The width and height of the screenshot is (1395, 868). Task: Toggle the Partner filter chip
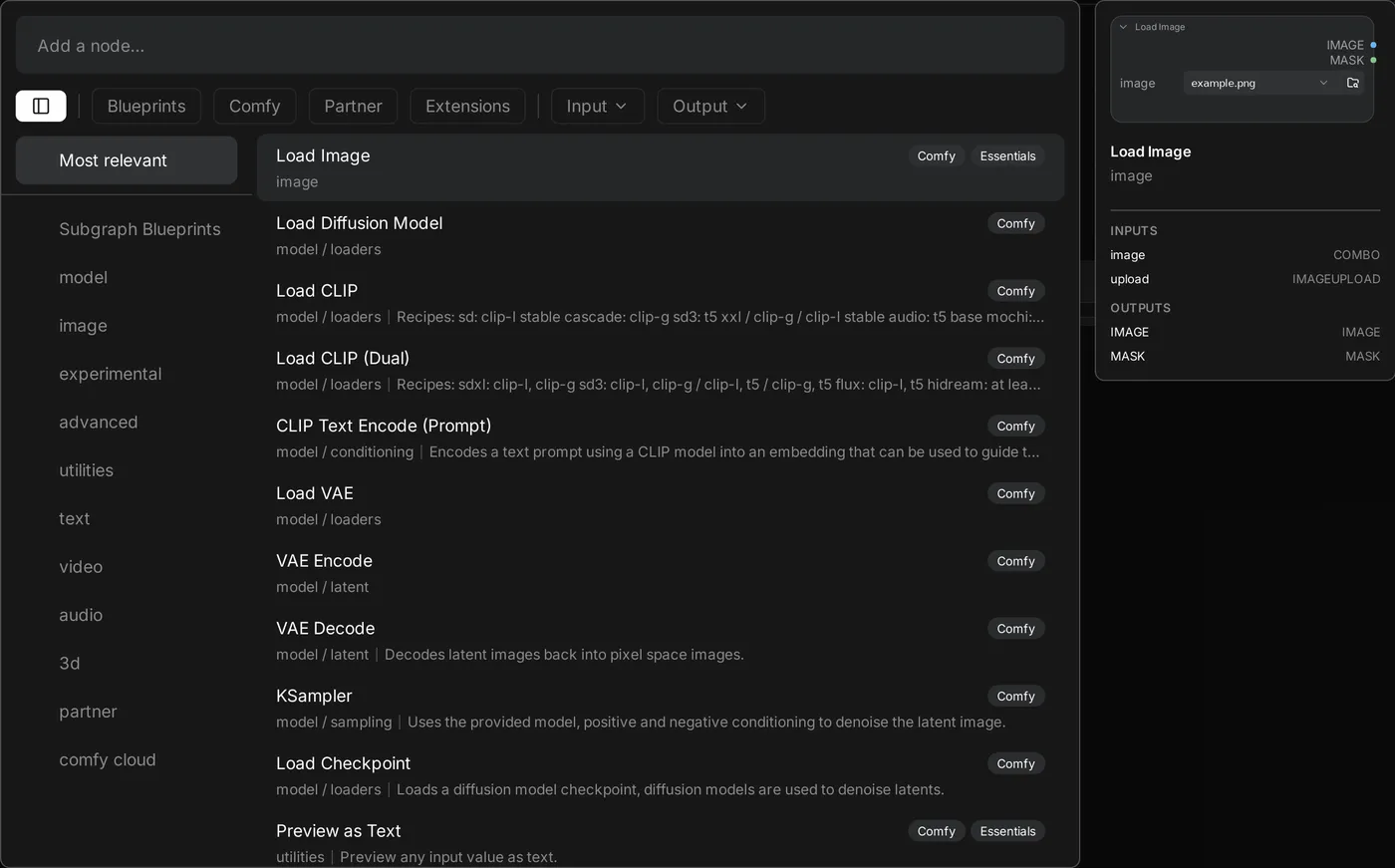coord(353,106)
